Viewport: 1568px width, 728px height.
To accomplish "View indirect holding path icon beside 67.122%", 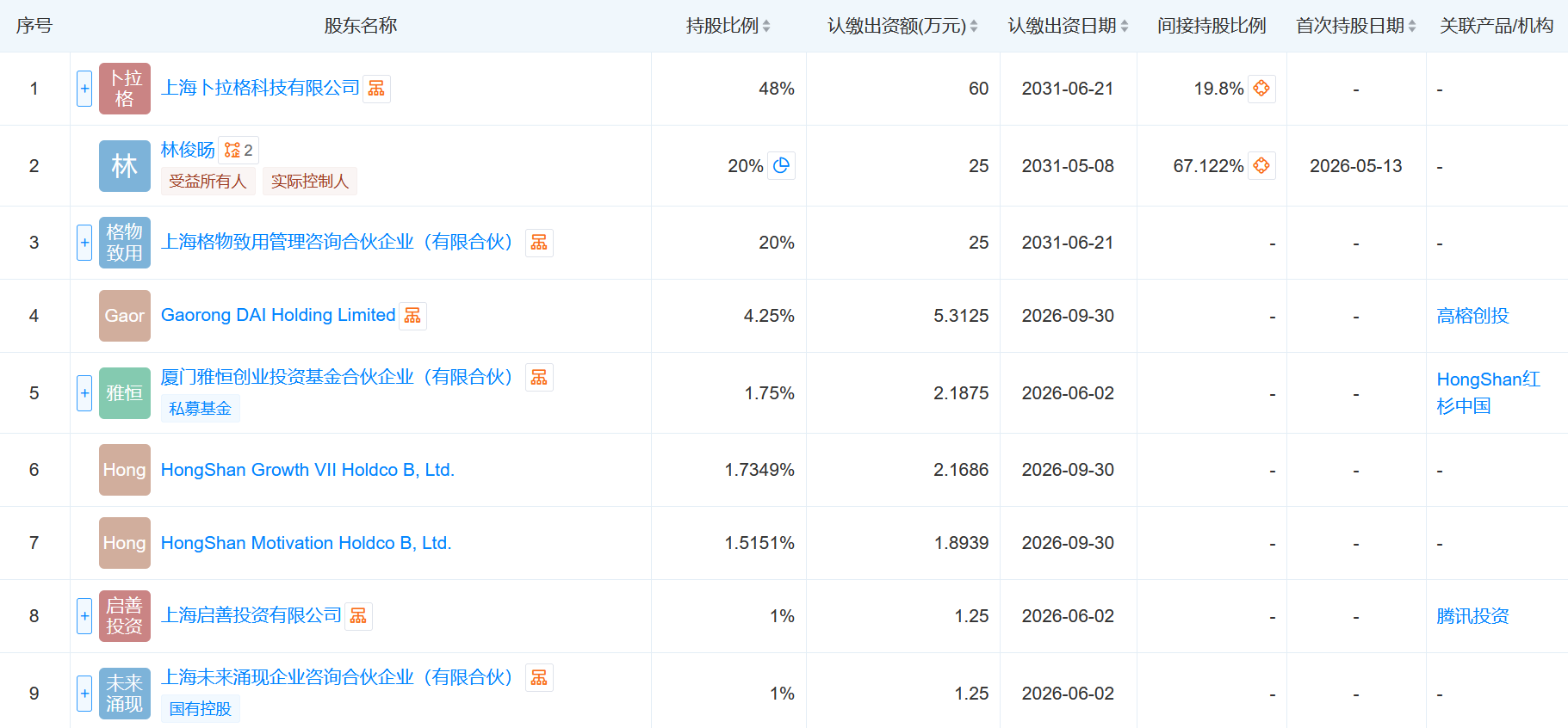I will click(x=1261, y=165).
